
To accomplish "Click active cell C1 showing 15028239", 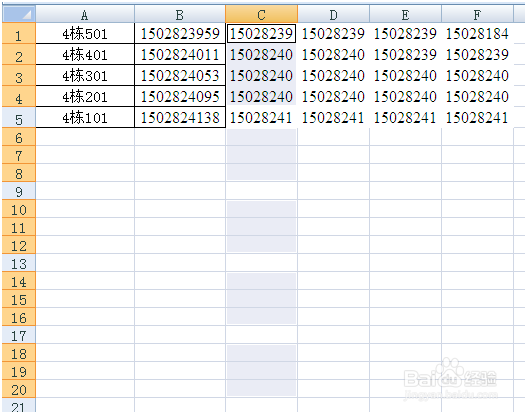I will click(x=261, y=33).
